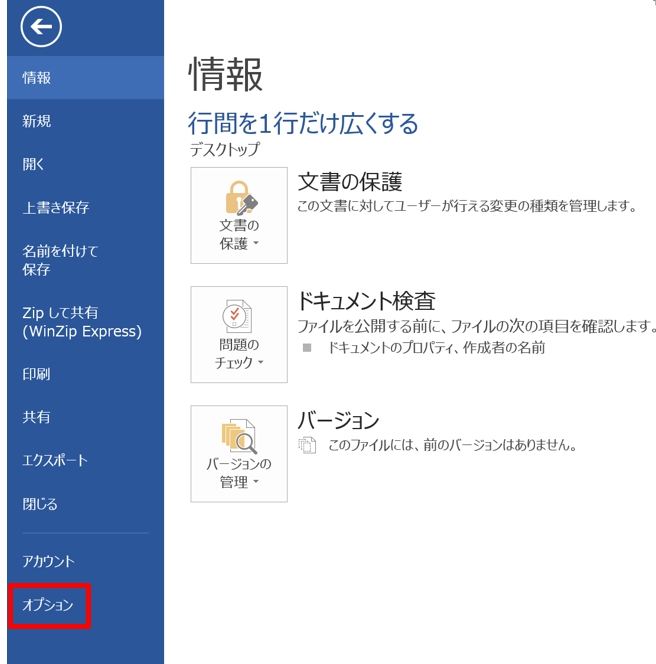Click the ドキュメント検査 heading

tap(366, 301)
